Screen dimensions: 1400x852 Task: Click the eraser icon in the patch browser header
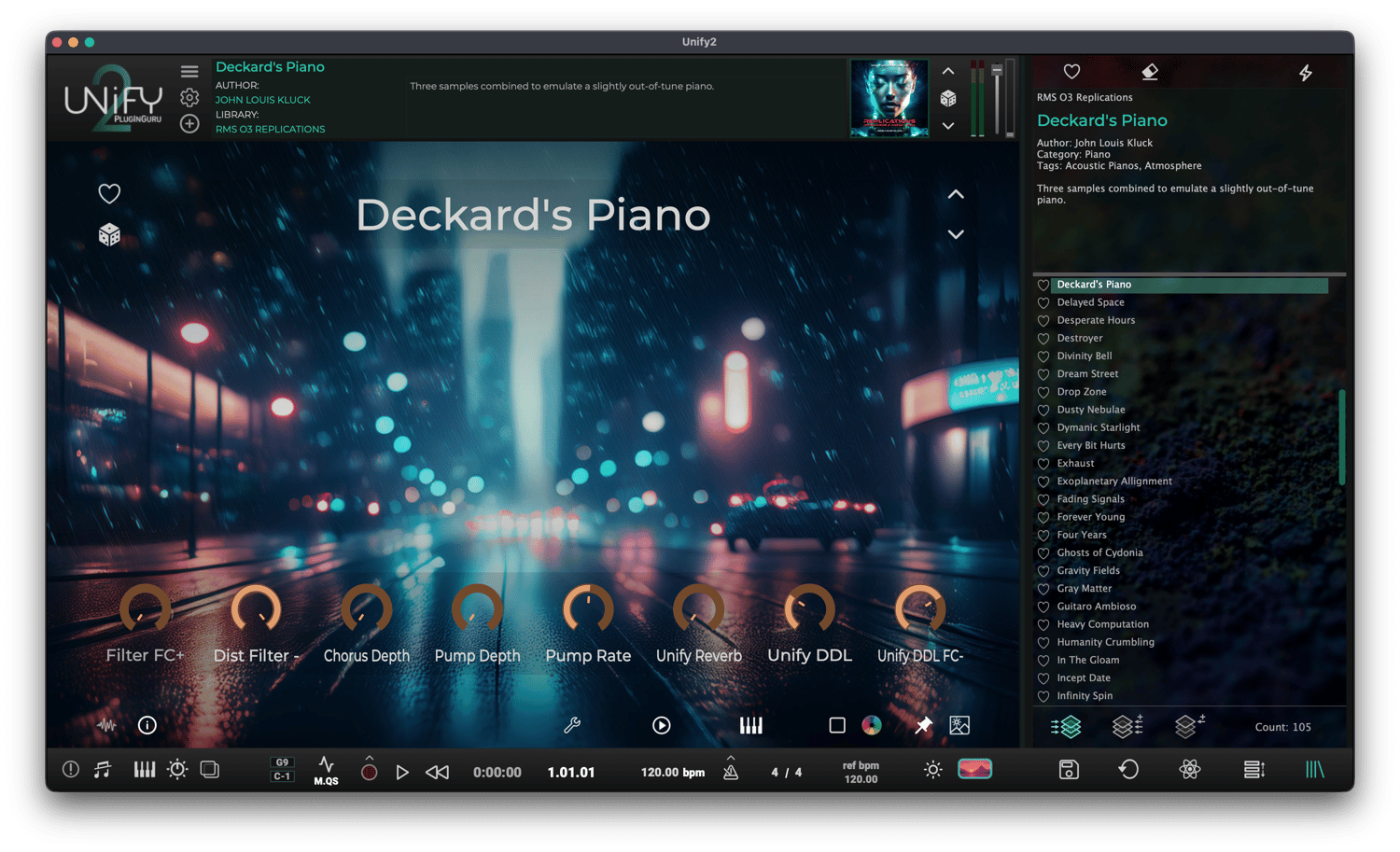pos(1150,72)
